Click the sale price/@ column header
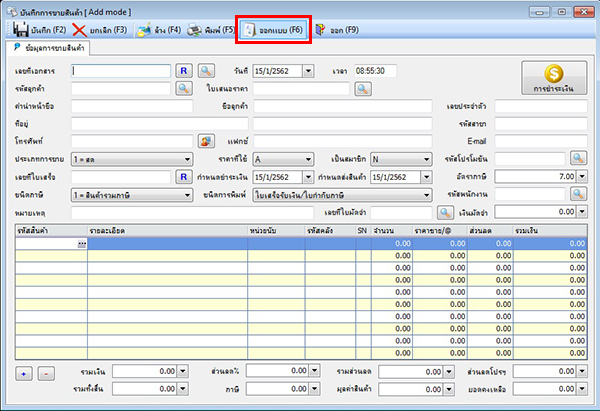The width and height of the screenshot is (600, 411). (440, 231)
